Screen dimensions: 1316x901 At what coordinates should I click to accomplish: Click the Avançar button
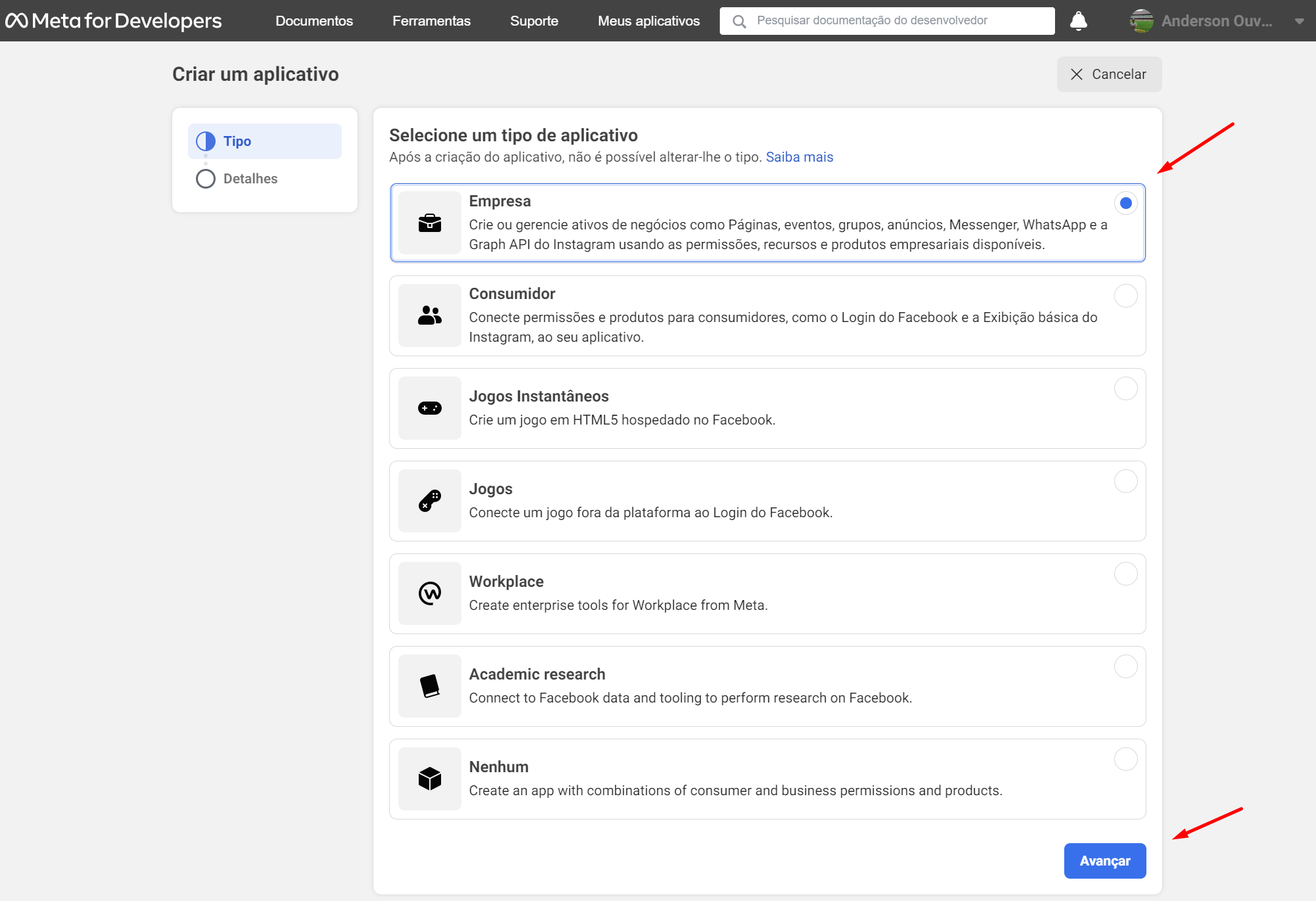click(x=1105, y=861)
